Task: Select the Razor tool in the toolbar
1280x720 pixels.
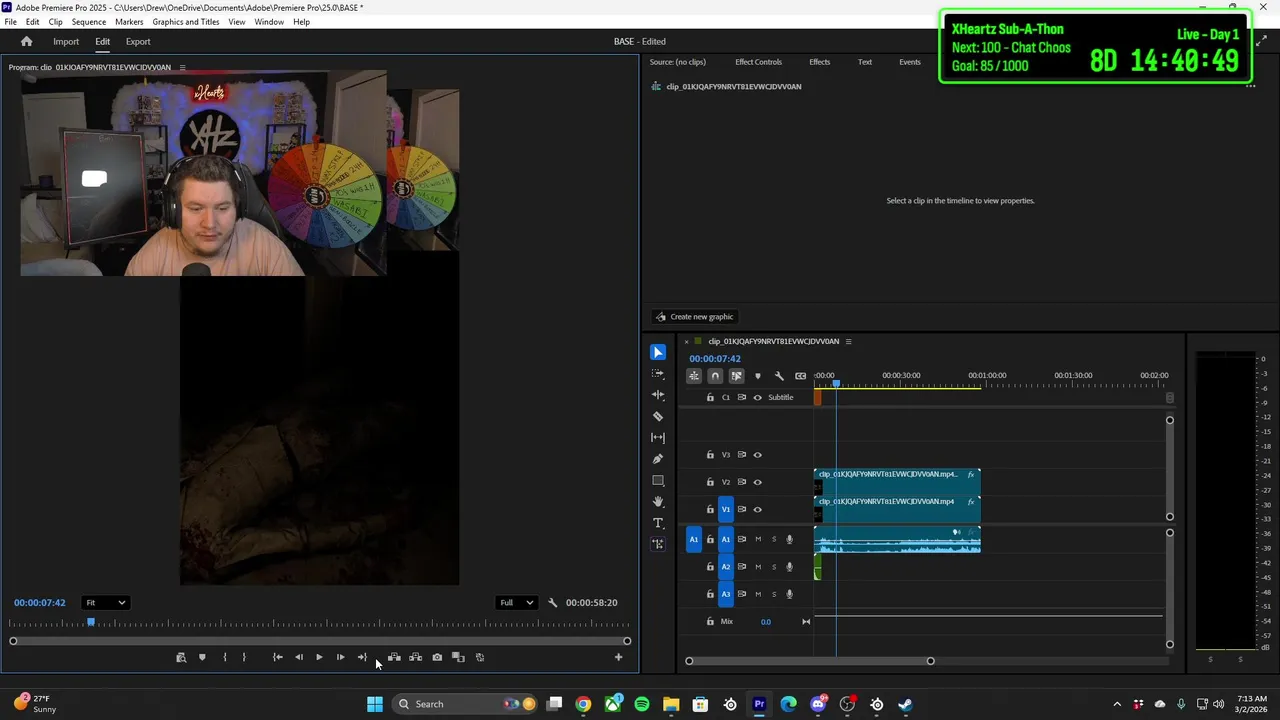Action: 658,416
